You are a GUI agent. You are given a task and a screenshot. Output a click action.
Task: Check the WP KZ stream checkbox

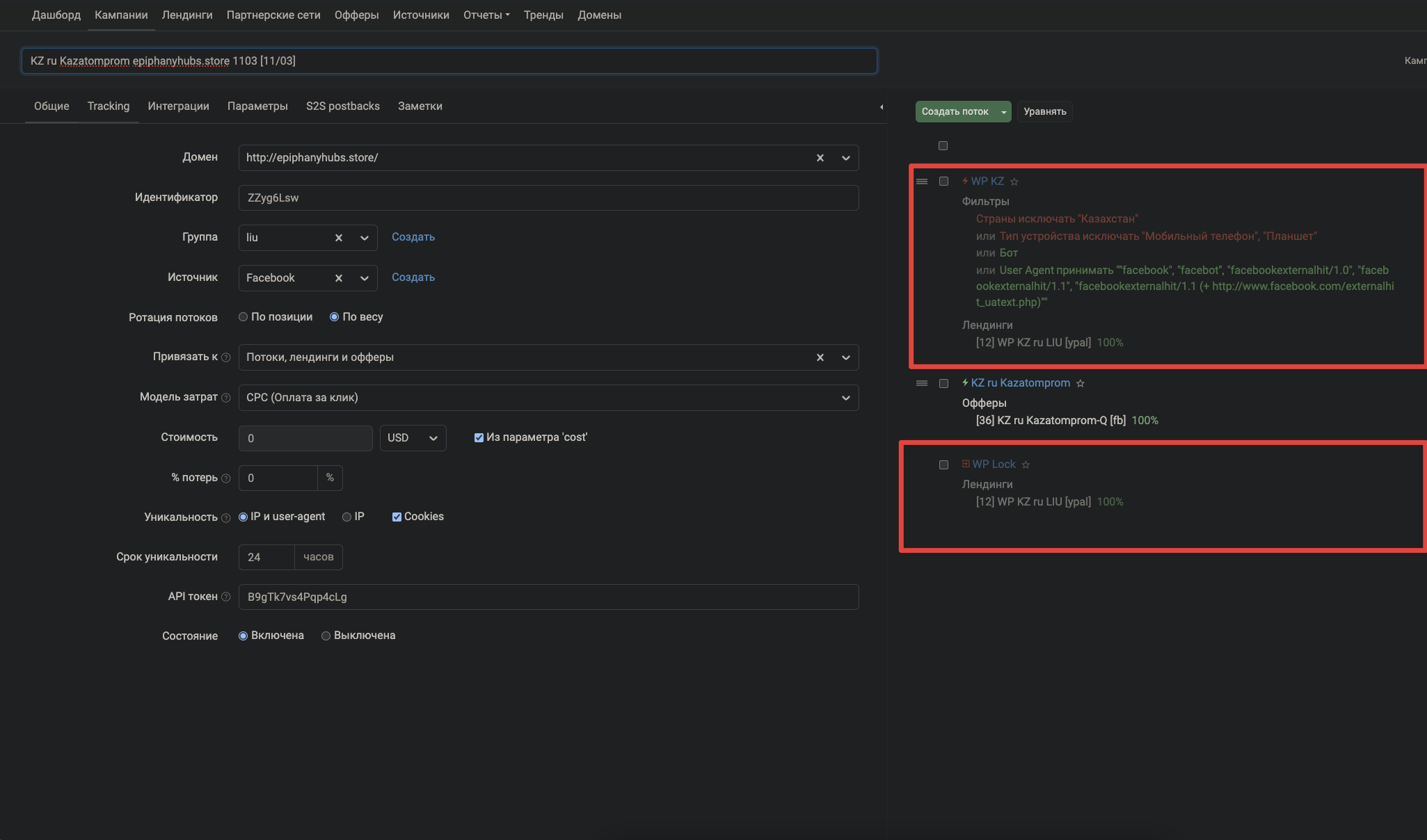tap(943, 181)
